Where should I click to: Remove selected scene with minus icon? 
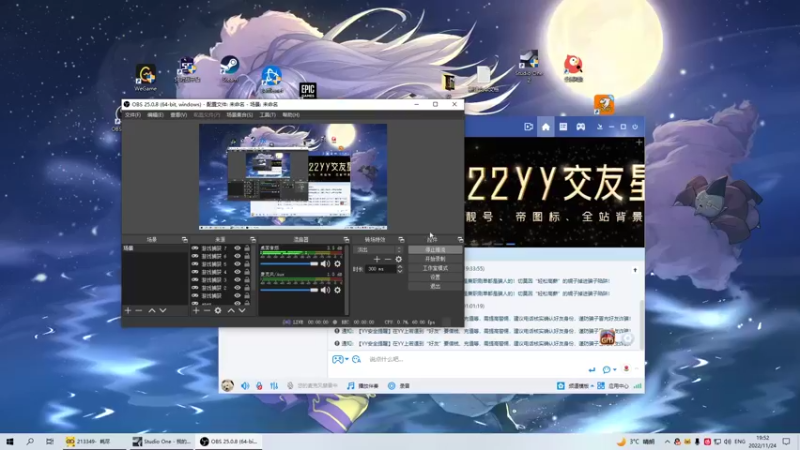coord(139,310)
